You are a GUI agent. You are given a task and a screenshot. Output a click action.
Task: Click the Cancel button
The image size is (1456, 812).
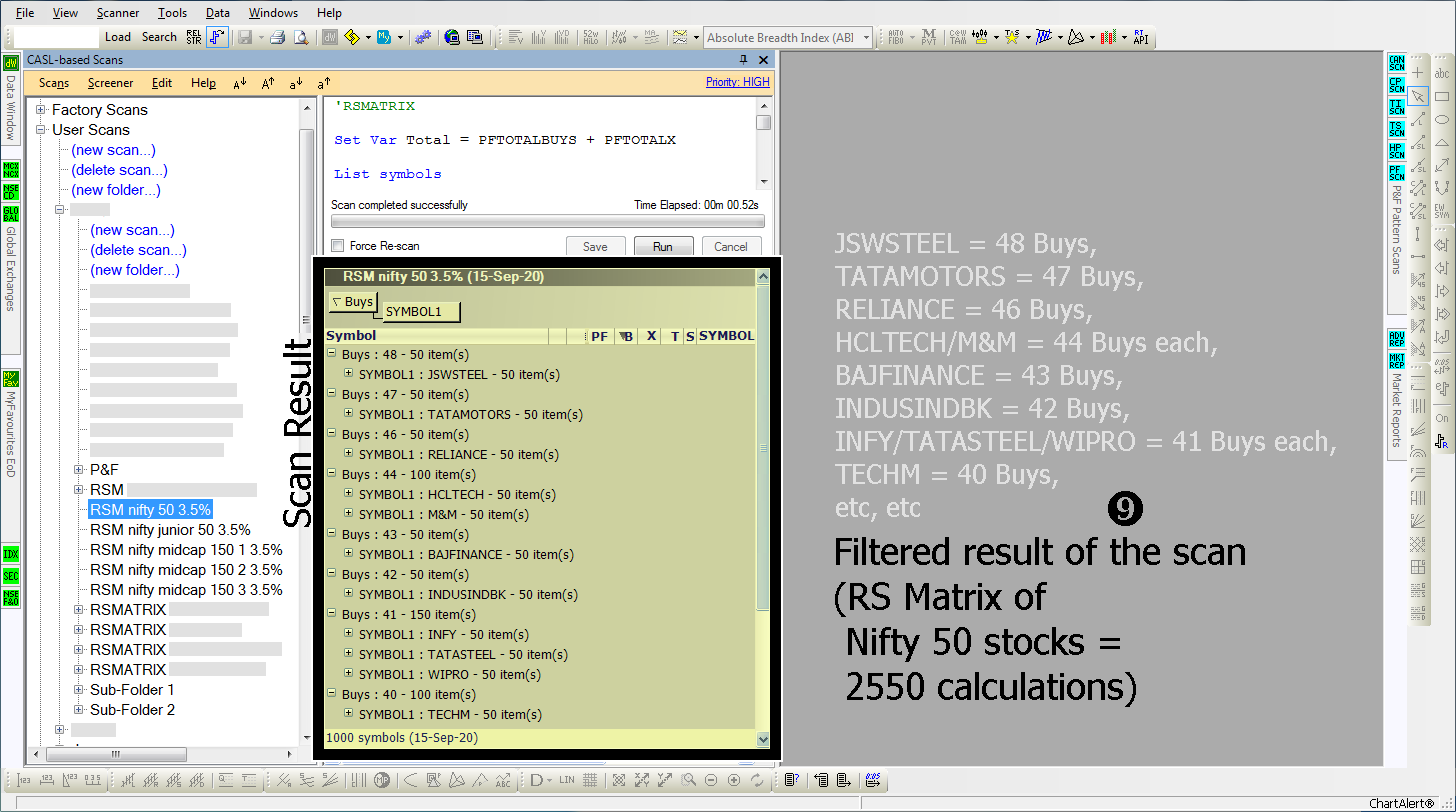coord(731,246)
